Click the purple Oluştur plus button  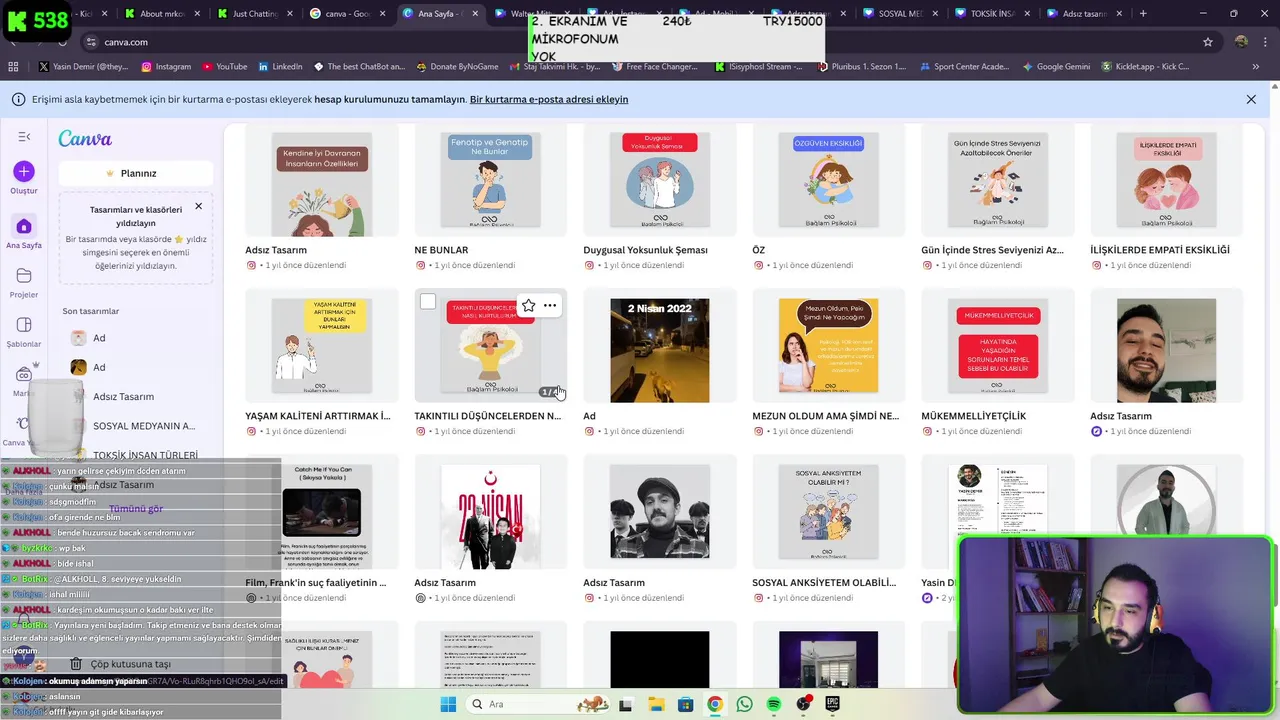(24, 171)
